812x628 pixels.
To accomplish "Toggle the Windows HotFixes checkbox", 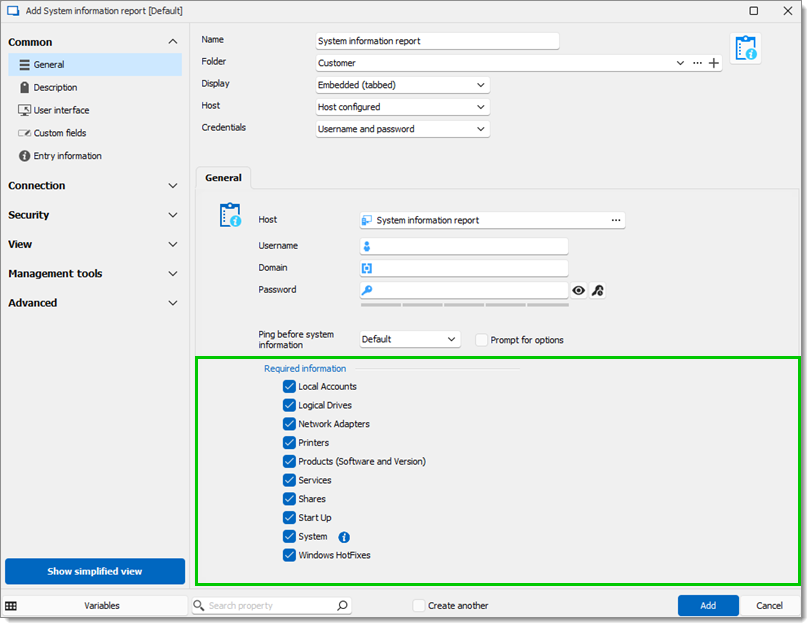I will click(x=289, y=556).
